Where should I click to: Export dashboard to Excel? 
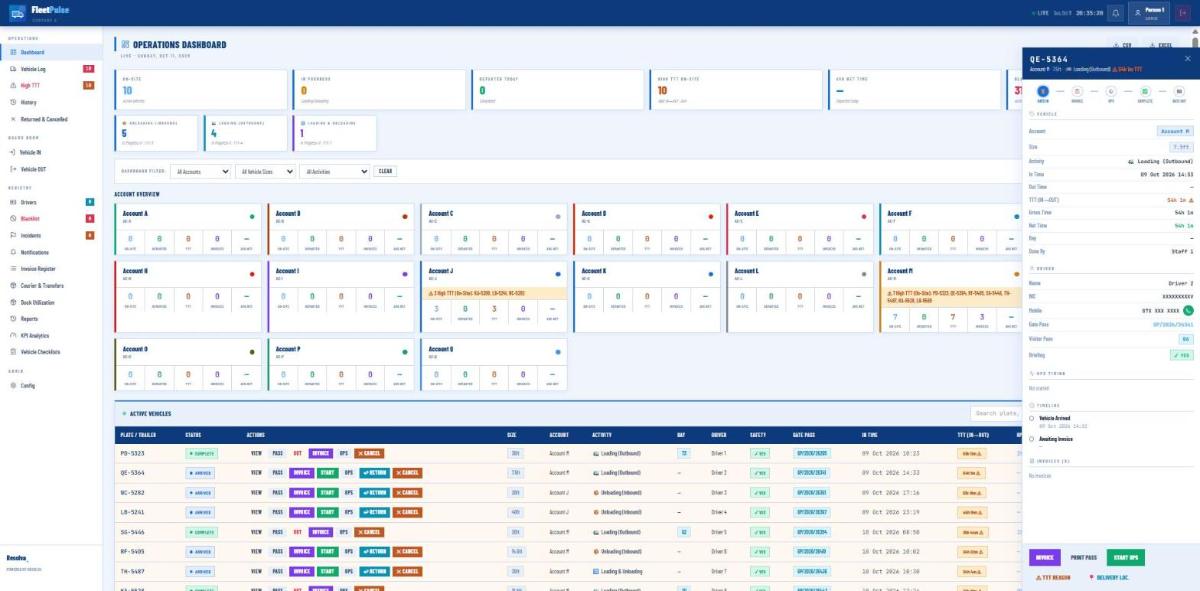(1162, 45)
